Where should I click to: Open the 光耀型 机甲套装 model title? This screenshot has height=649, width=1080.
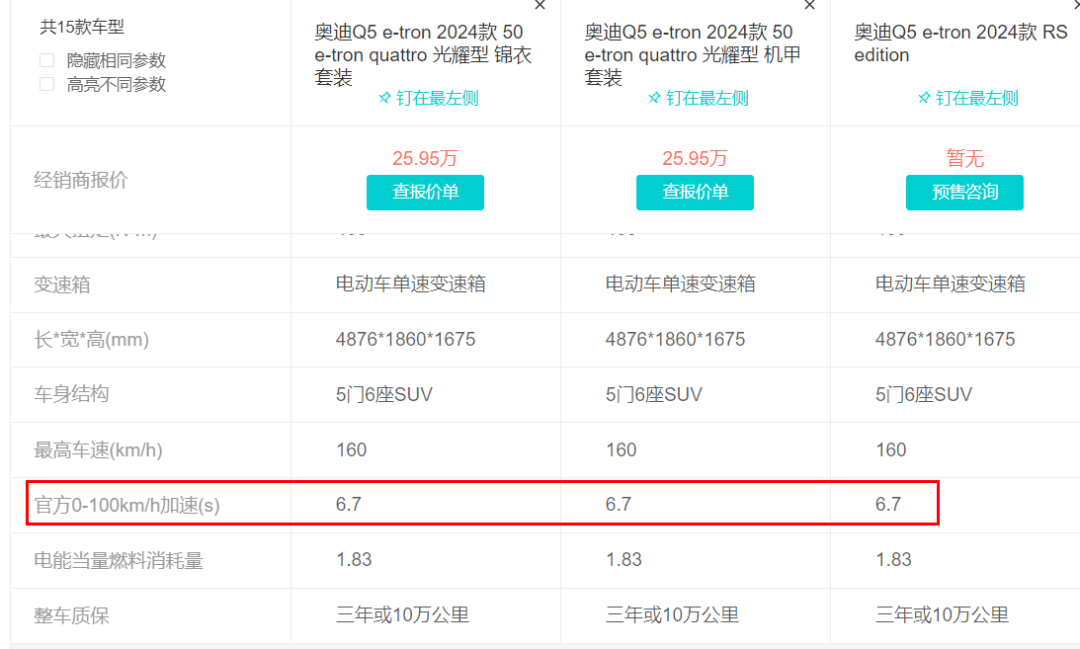tap(693, 55)
